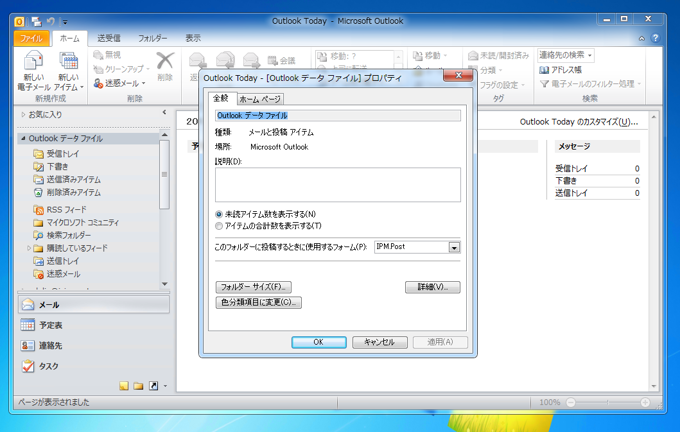Click the Send/Receive icon in quick access toolbar

click(x=36, y=21)
